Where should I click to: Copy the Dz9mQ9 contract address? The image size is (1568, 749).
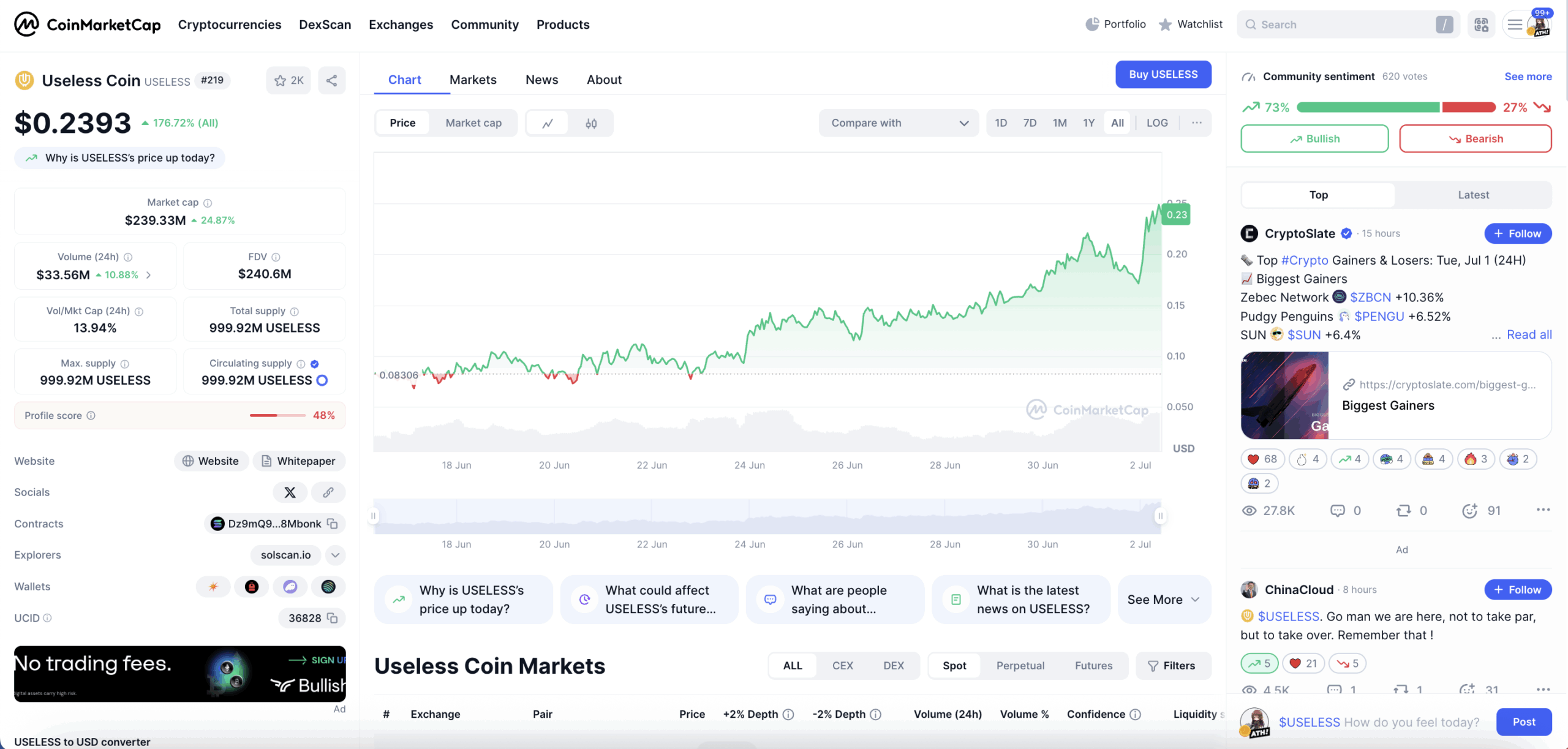click(x=333, y=524)
